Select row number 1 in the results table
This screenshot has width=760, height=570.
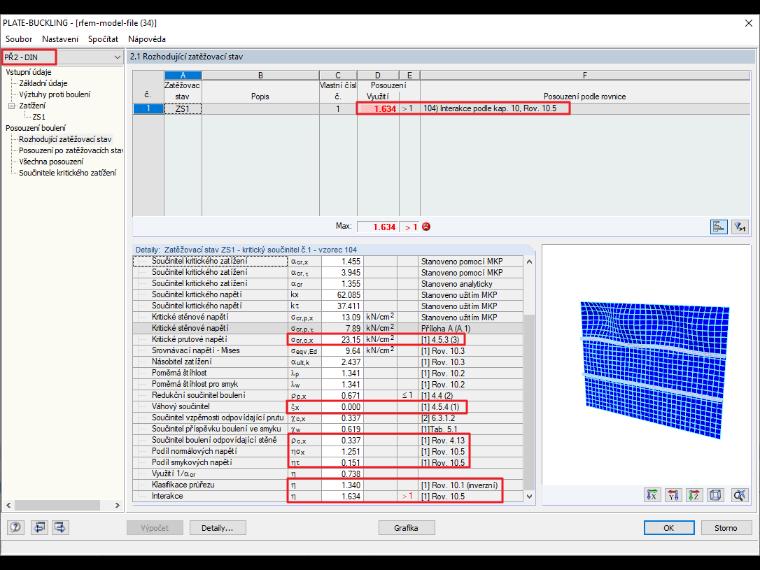pyautogui.click(x=148, y=109)
